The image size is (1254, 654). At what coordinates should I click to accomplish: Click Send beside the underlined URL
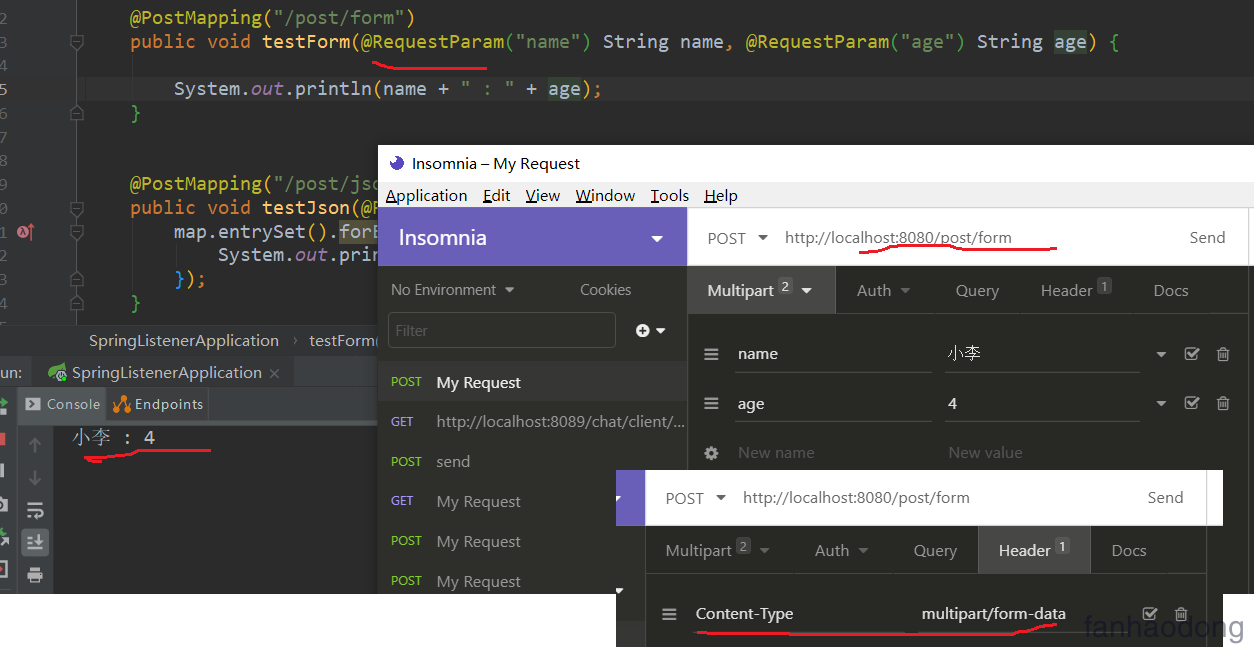1207,238
